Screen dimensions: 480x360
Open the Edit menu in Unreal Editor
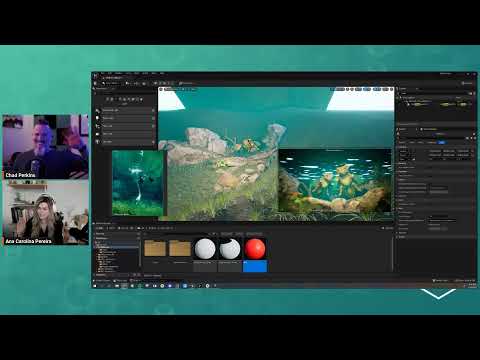point(110,73)
